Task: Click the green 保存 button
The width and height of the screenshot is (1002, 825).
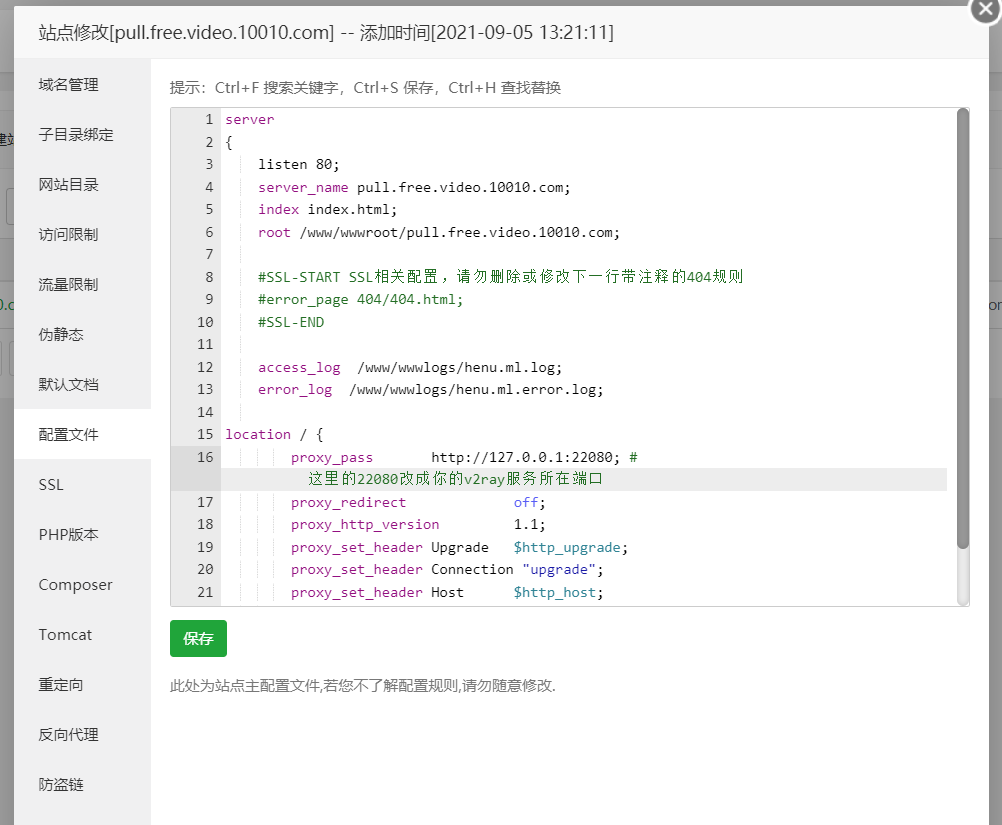Action: (x=198, y=638)
